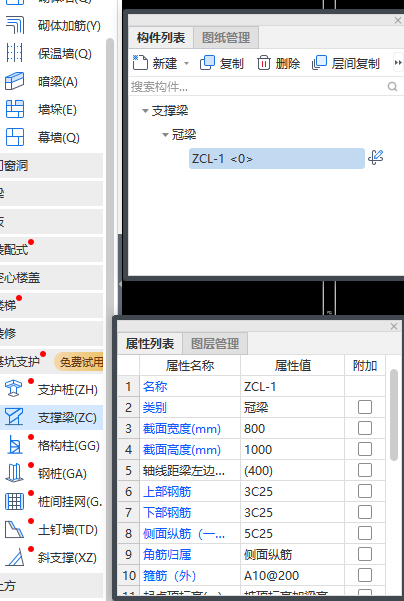The height and width of the screenshot is (601, 404).
Task: Click the 截面高度 value 1000 cell
Action: pyautogui.click(x=292, y=449)
